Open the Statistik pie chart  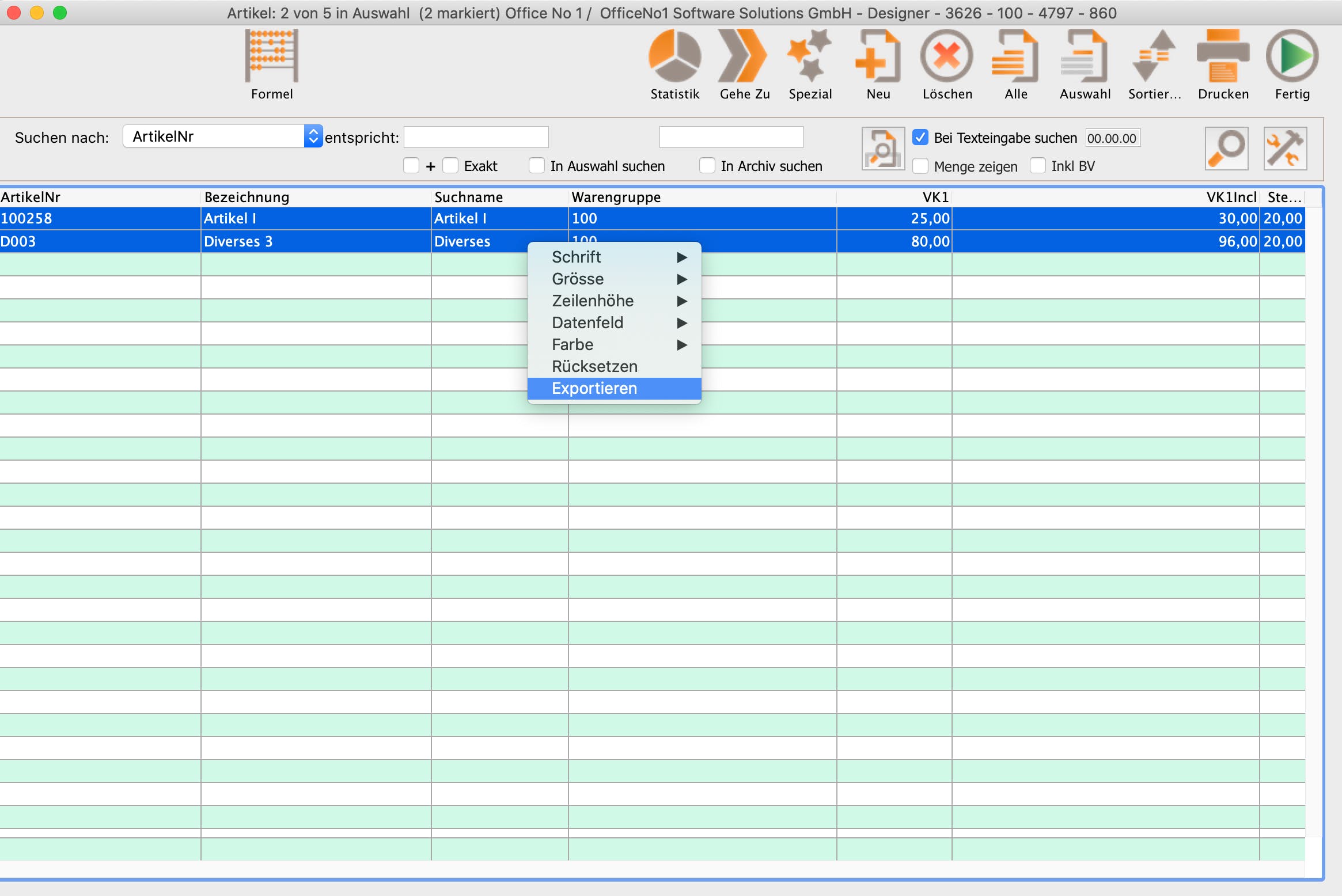click(674, 56)
